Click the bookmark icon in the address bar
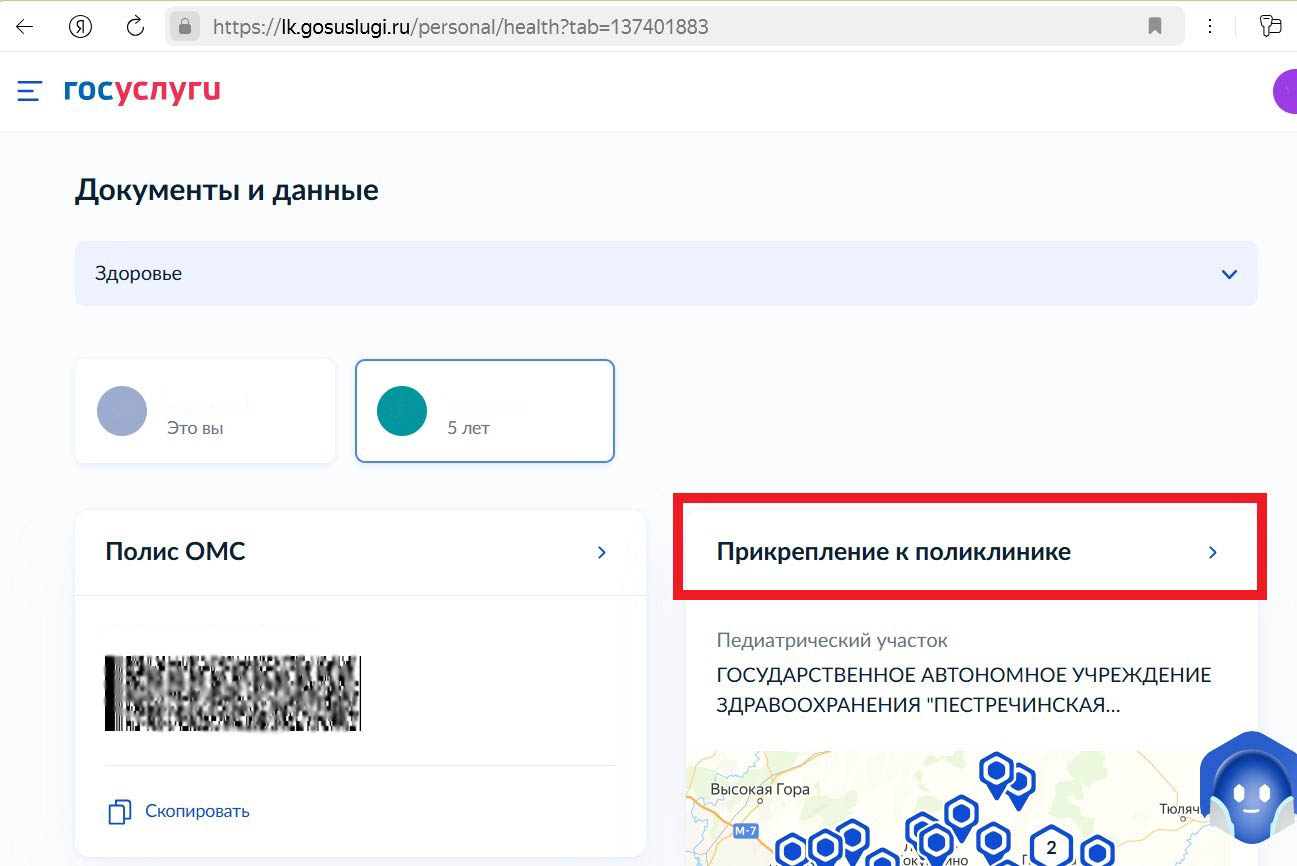 coord(1154,26)
